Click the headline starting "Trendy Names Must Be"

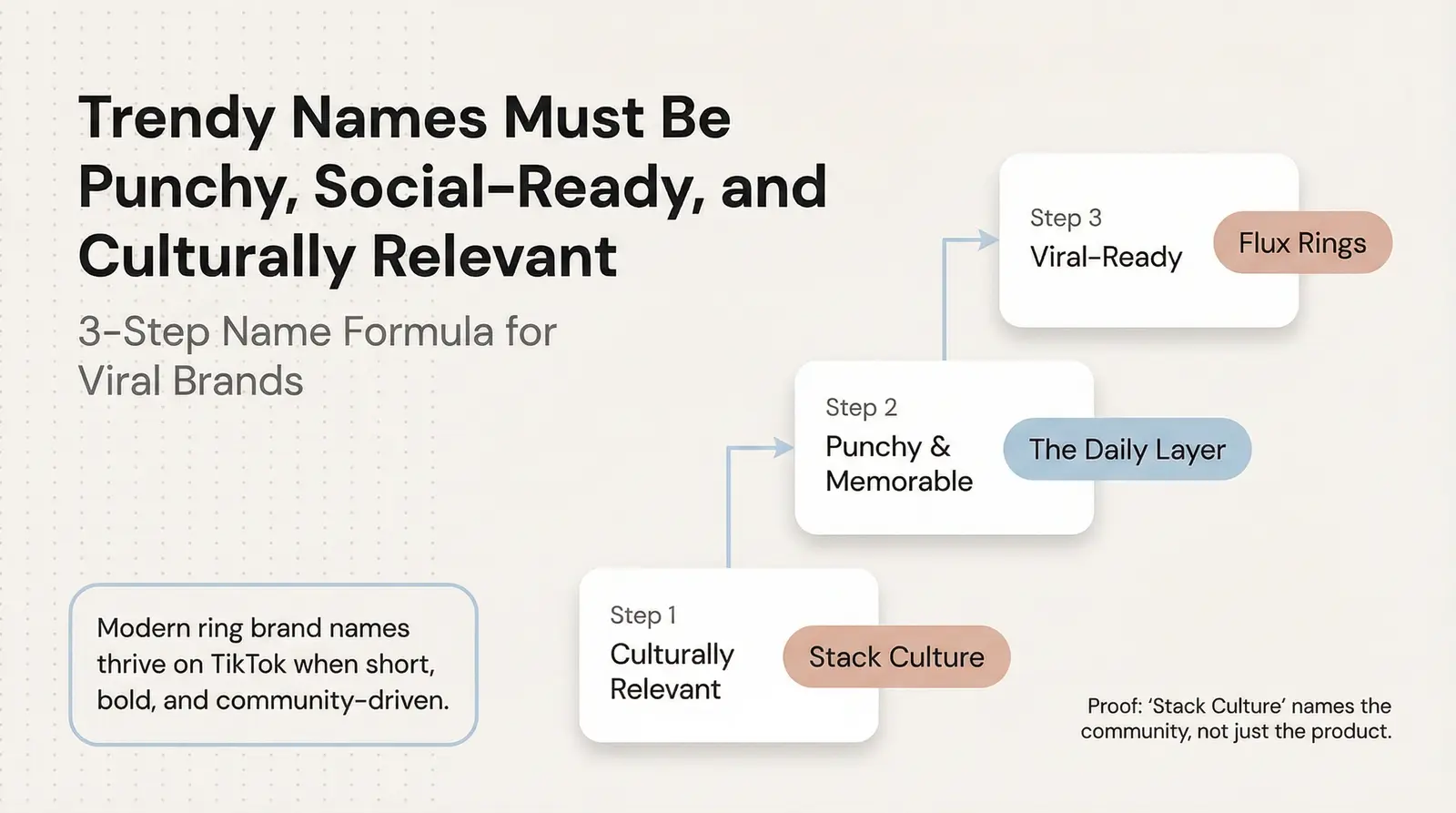click(x=452, y=187)
